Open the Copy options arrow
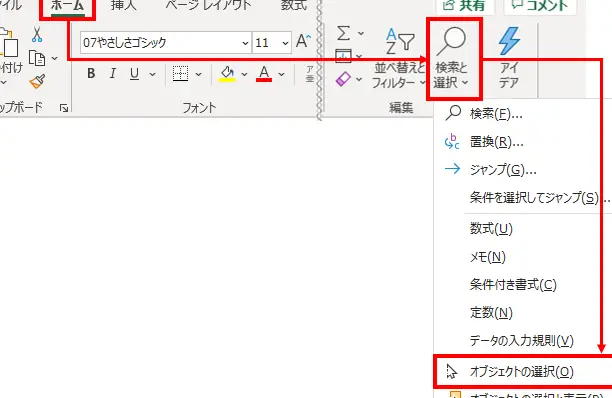 point(55,59)
